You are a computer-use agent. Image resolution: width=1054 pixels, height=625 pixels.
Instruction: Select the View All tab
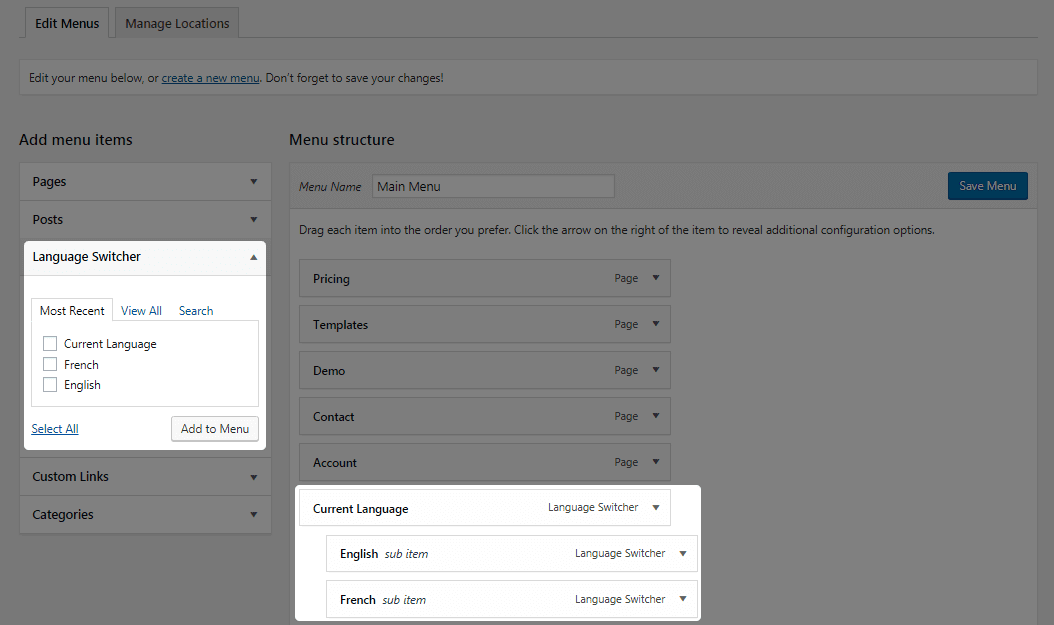[141, 311]
